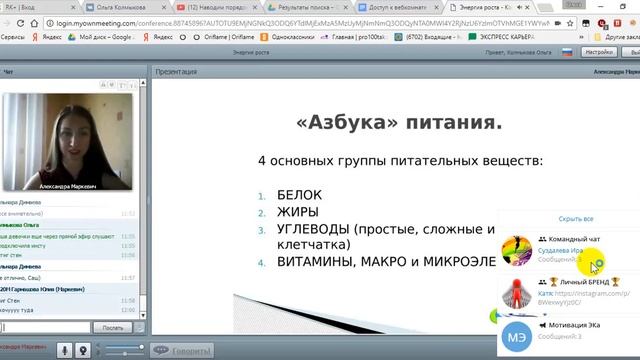Open the Личный БРЕНД notification
Screen dimensions: 640x360
[569, 292]
